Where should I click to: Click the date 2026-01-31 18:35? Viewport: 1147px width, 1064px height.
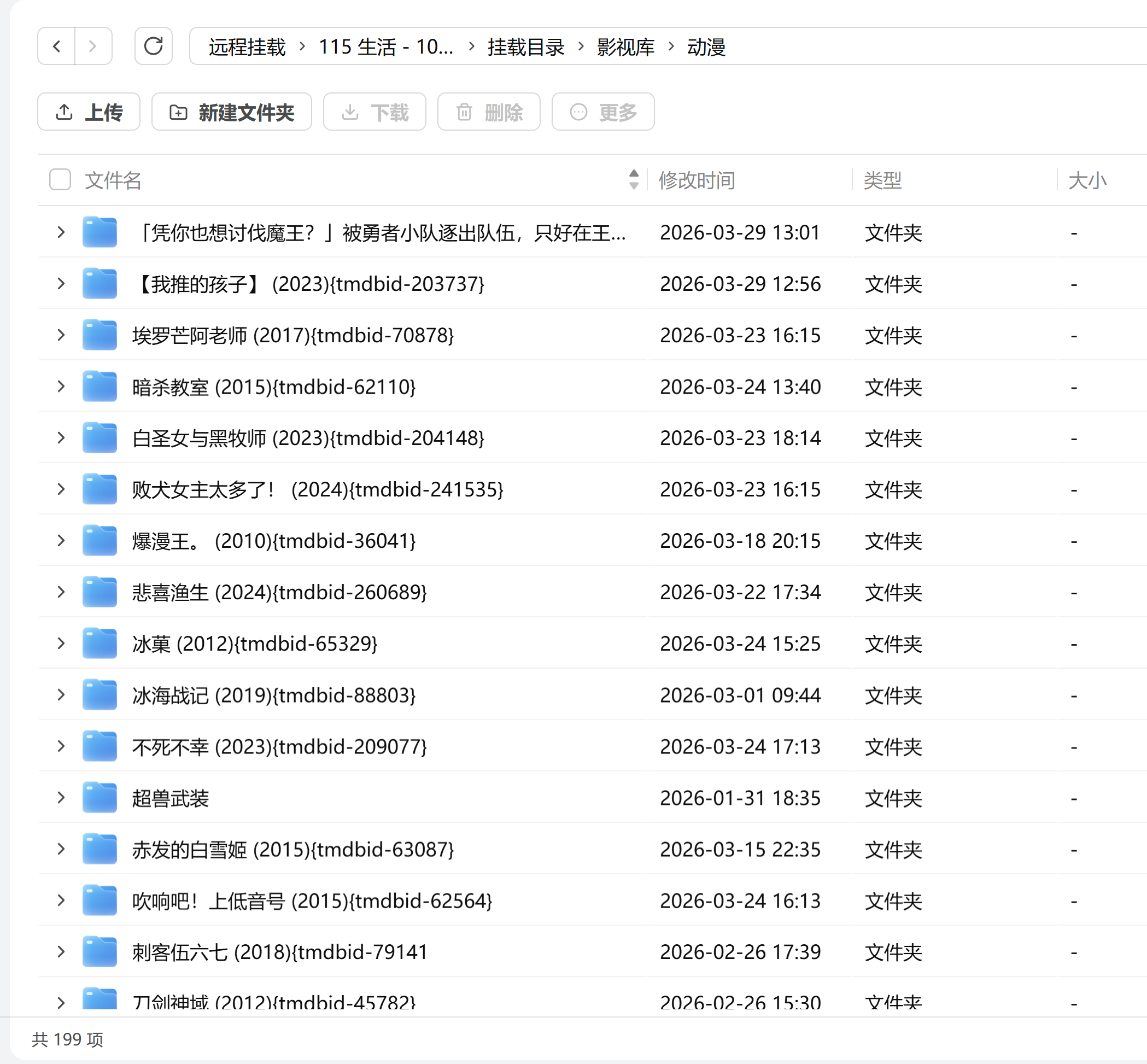(740, 798)
